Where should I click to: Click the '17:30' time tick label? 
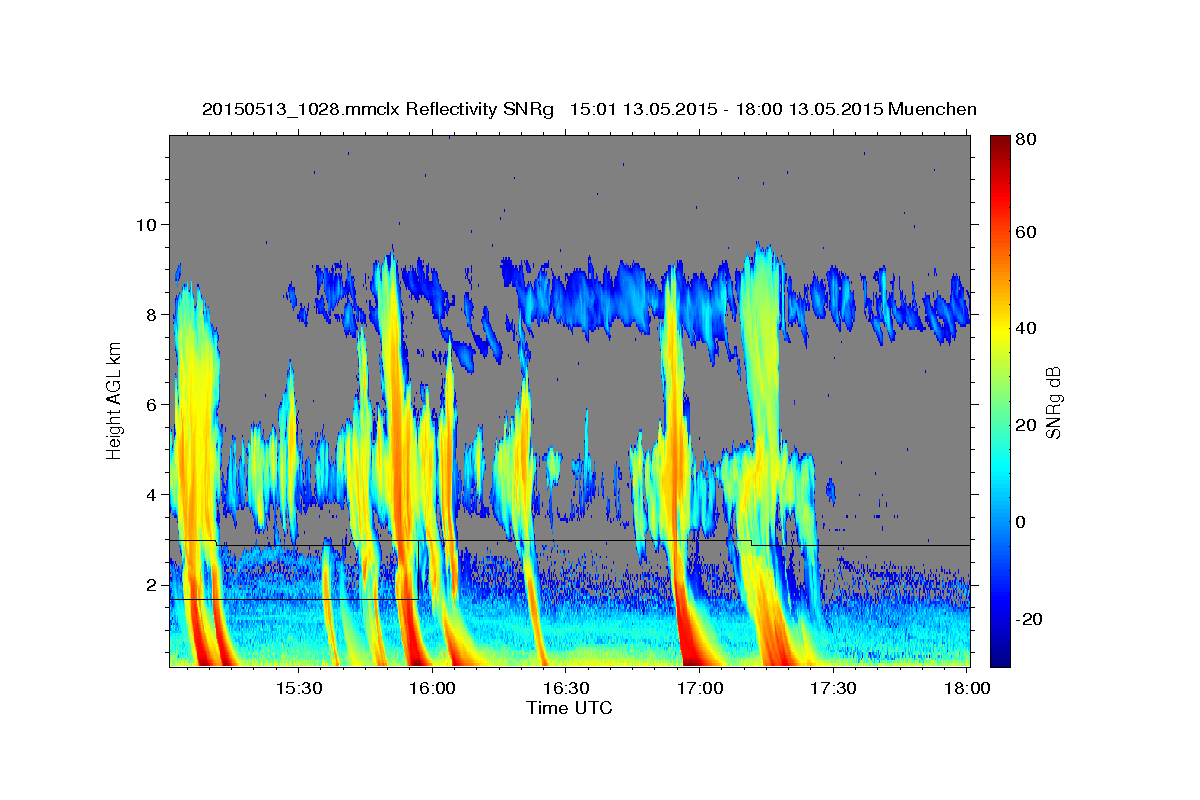coord(833,688)
